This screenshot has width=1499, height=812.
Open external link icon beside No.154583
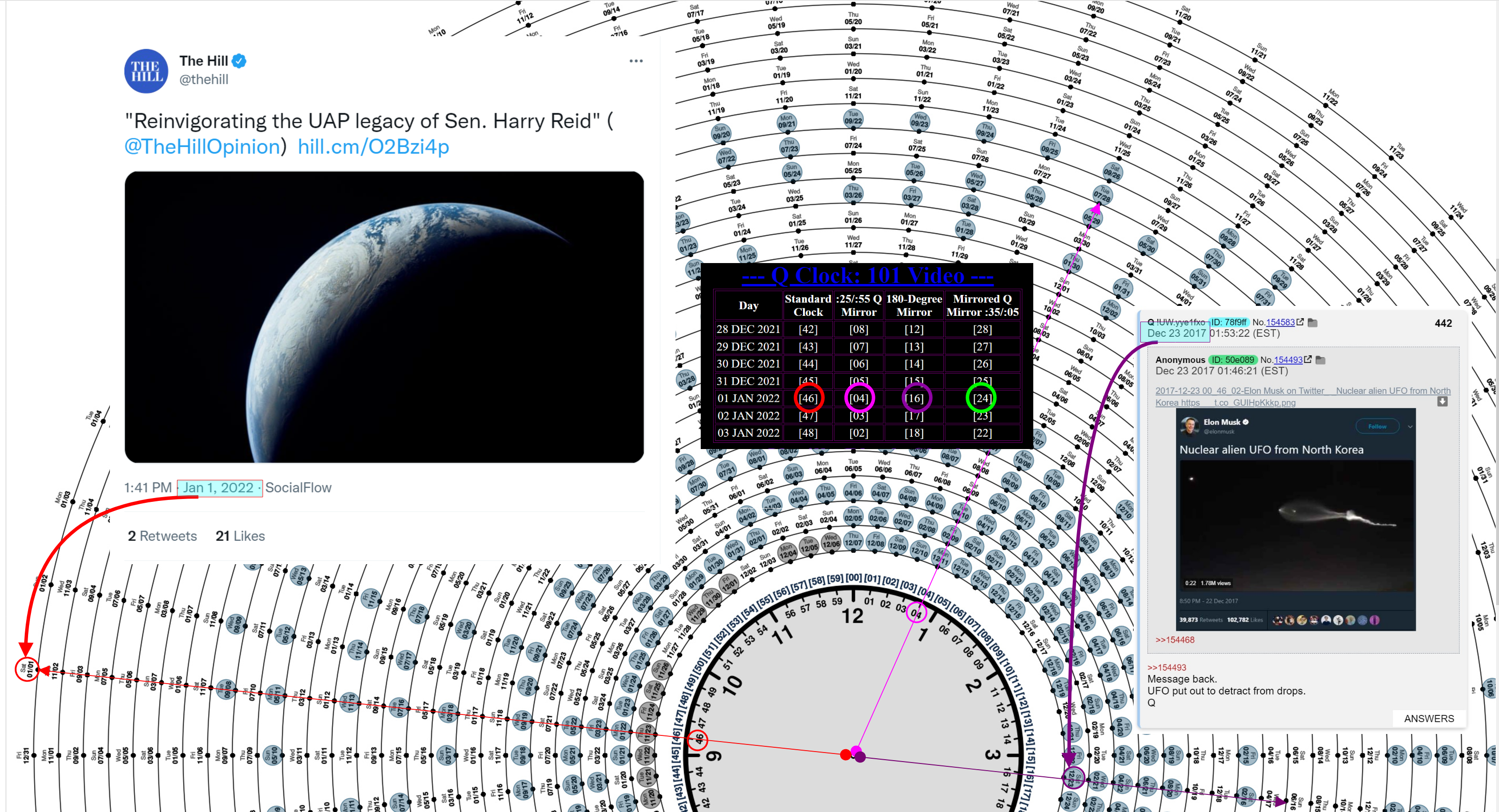(x=1301, y=322)
